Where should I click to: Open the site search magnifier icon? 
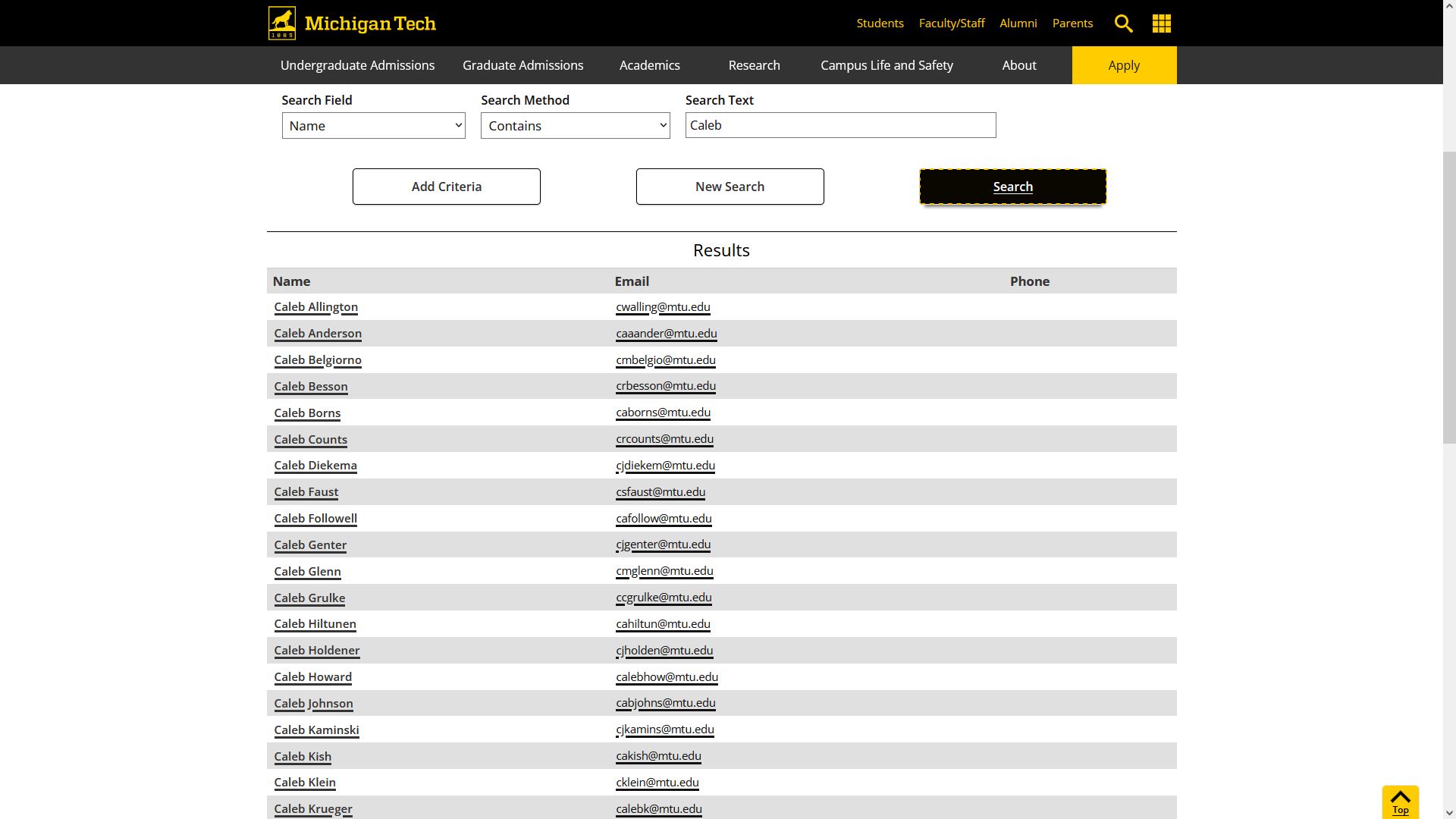click(x=1123, y=24)
